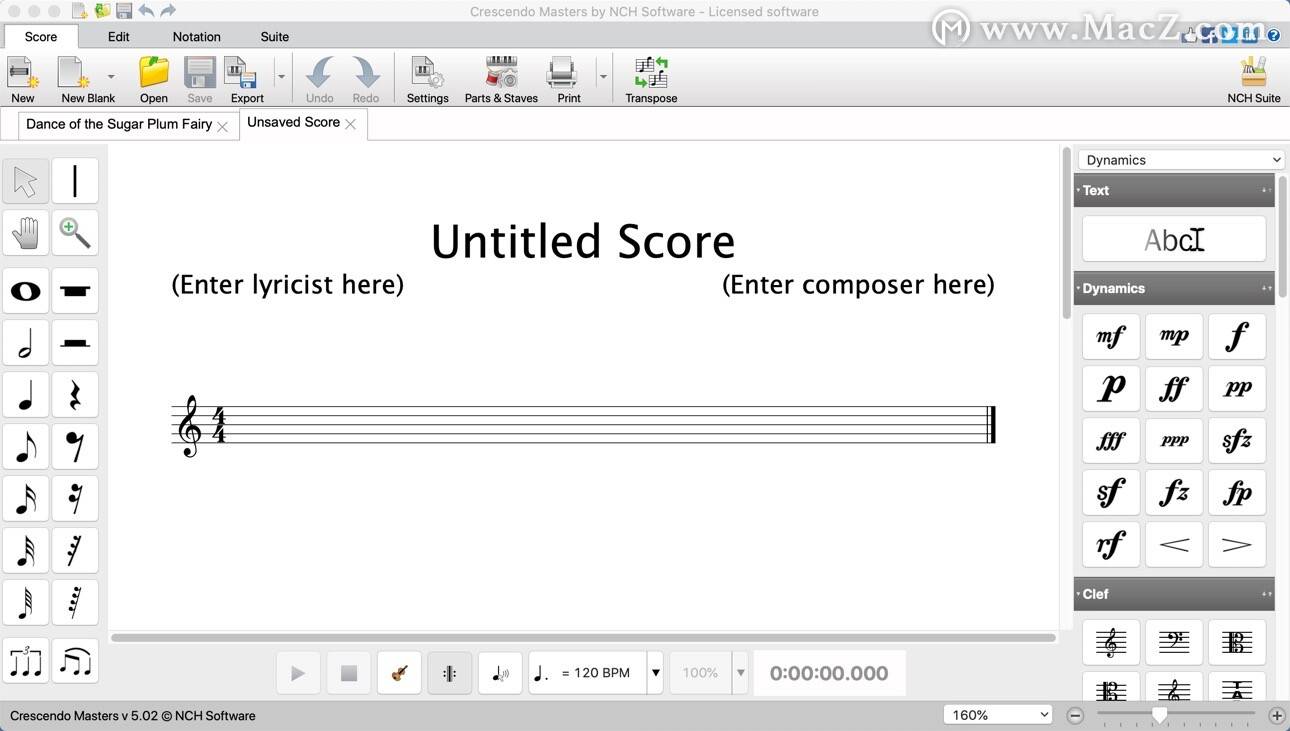The image size is (1290, 731).
Task: Select the sixteenth rest tool
Action: [75, 499]
